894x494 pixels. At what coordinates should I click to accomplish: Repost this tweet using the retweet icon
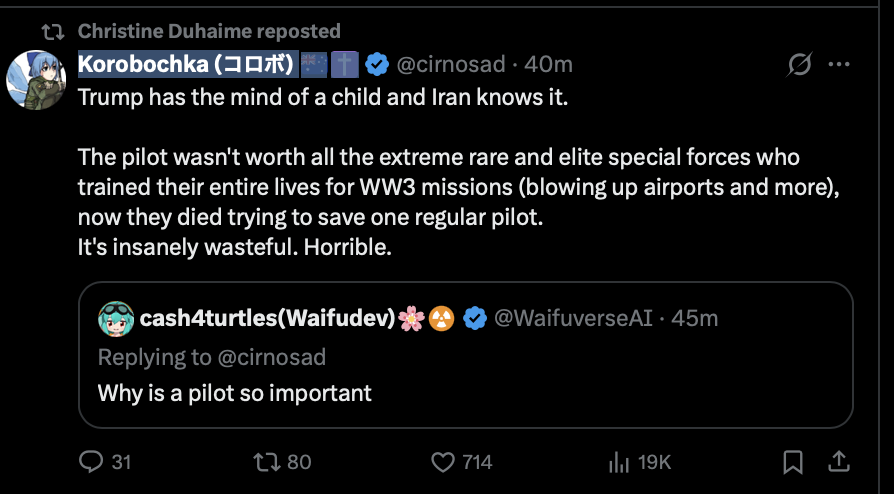(266, 462)
